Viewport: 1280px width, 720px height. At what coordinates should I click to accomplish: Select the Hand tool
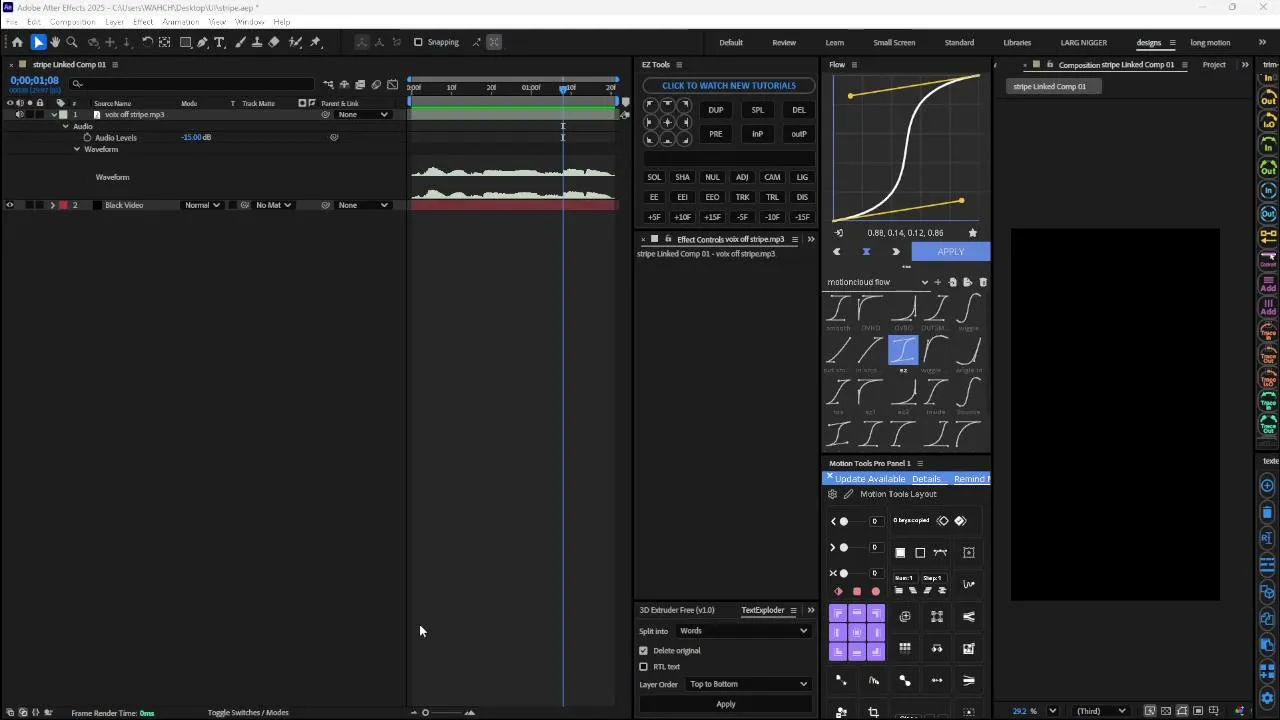point(55,42)
